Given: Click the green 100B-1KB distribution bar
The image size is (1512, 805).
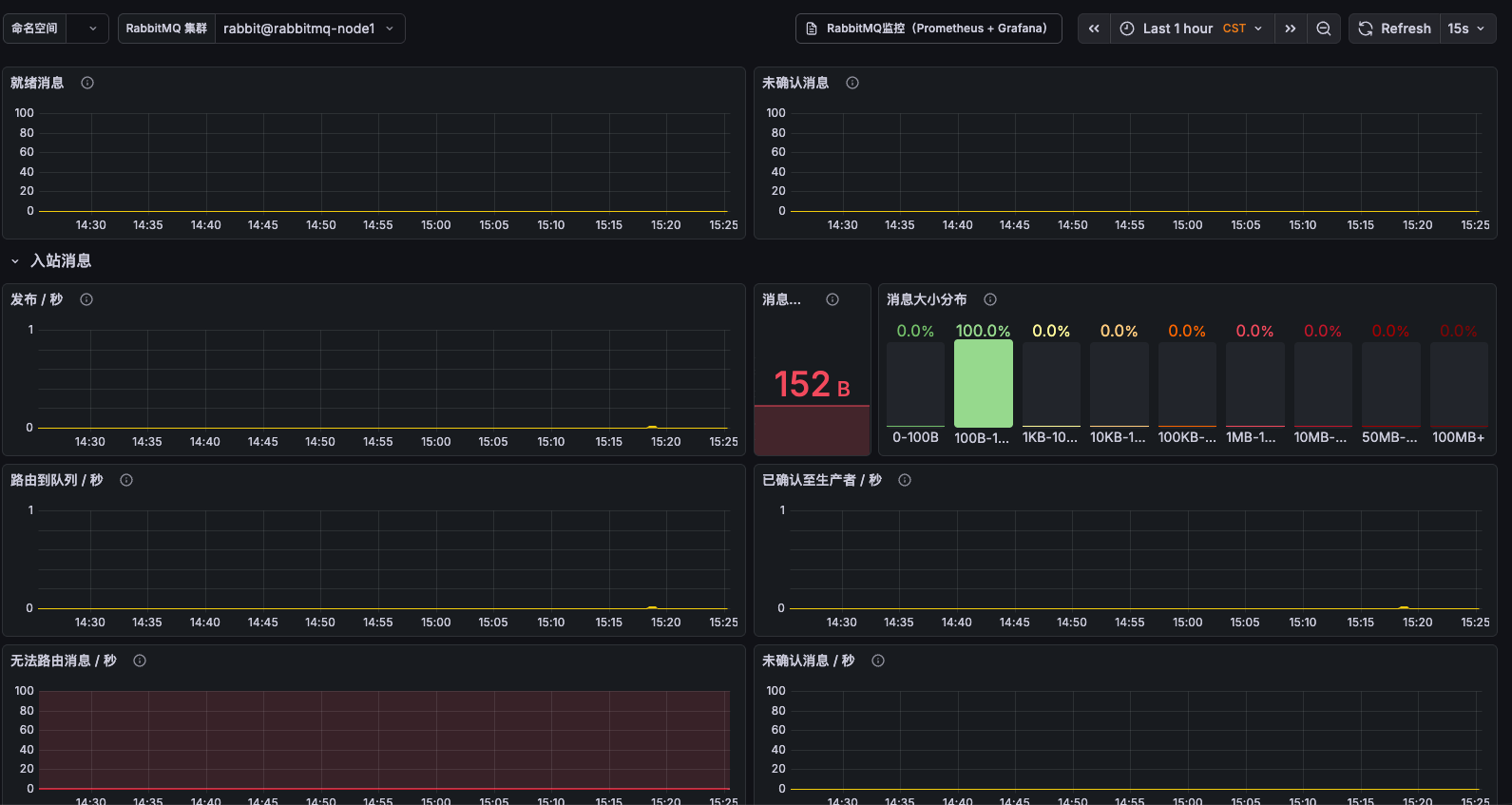Looking at the screenshot, I should (983, 384).
